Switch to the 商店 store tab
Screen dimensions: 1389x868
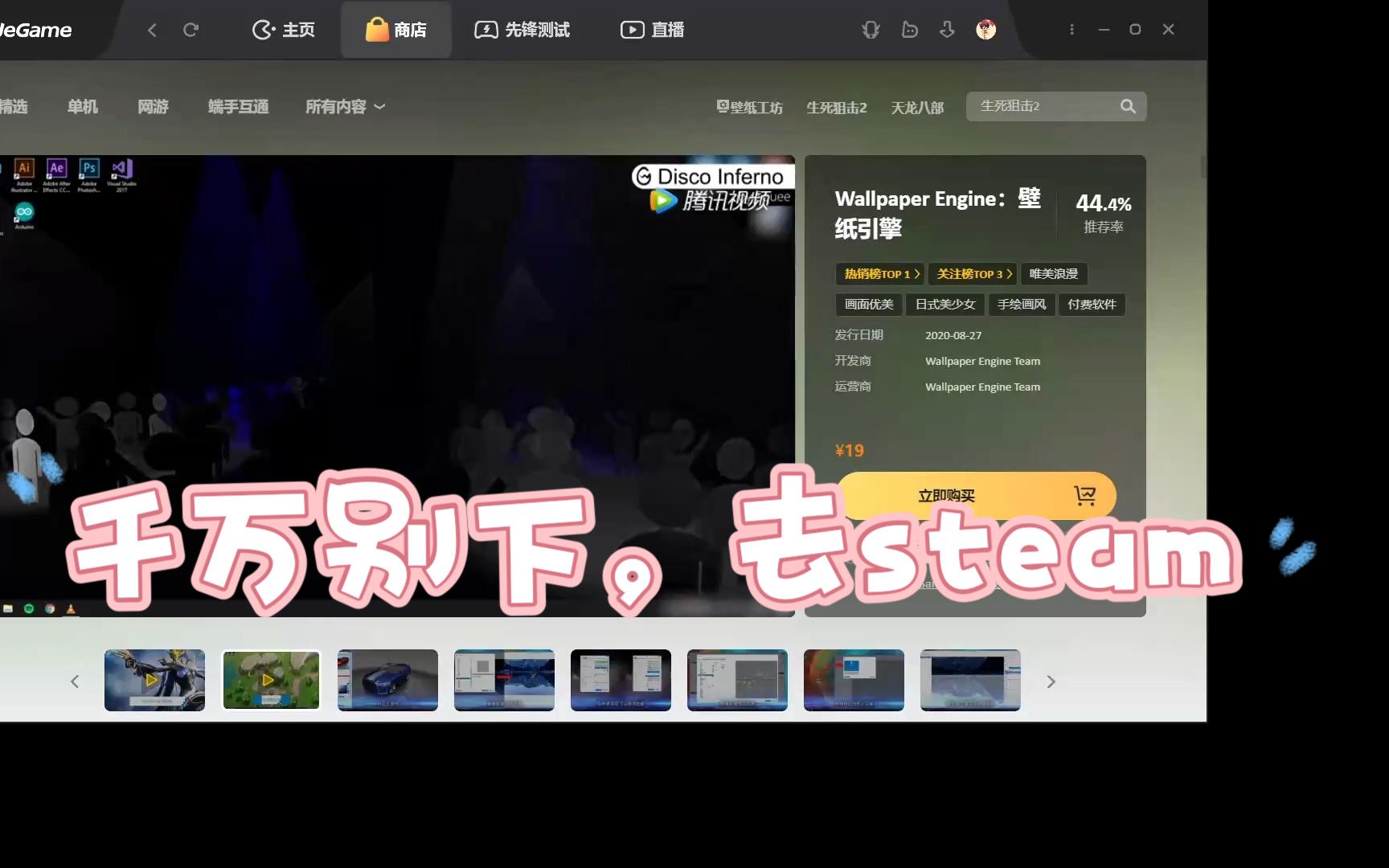pyautogui.click(x=395, y=30)
